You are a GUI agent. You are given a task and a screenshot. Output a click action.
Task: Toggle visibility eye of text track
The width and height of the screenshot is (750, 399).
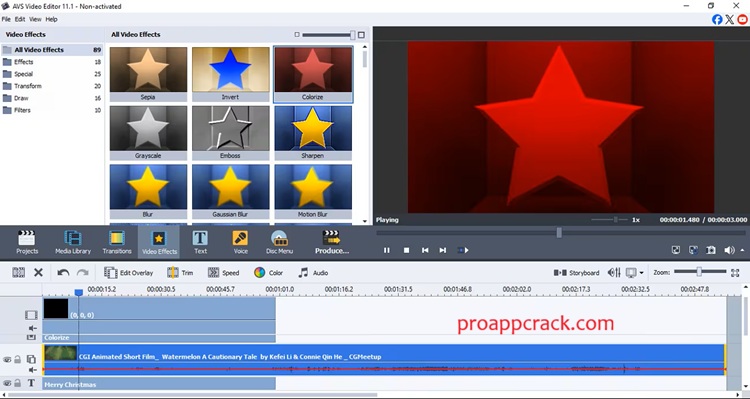7,383
